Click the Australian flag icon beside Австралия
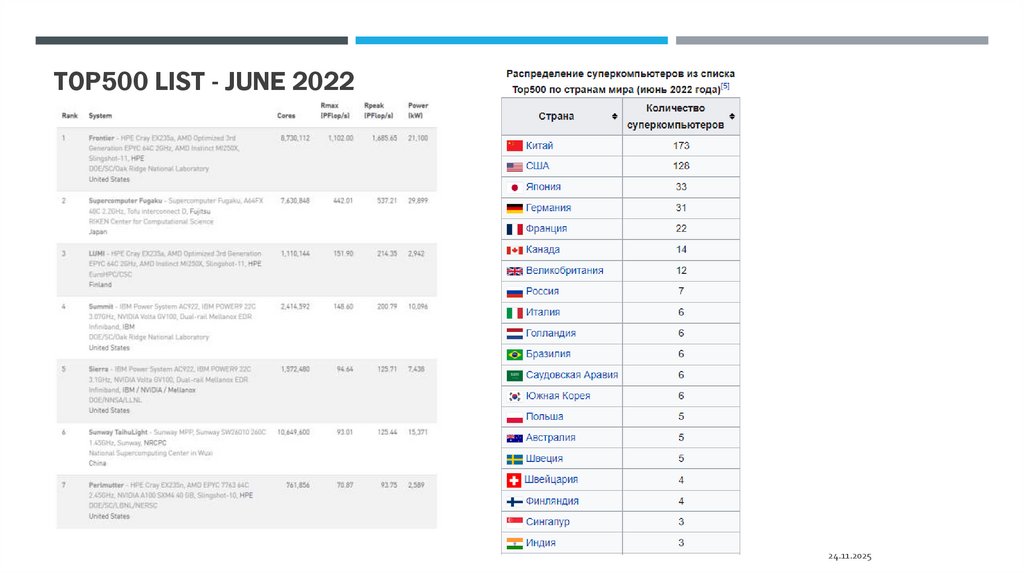 click(x=515, y=438)
